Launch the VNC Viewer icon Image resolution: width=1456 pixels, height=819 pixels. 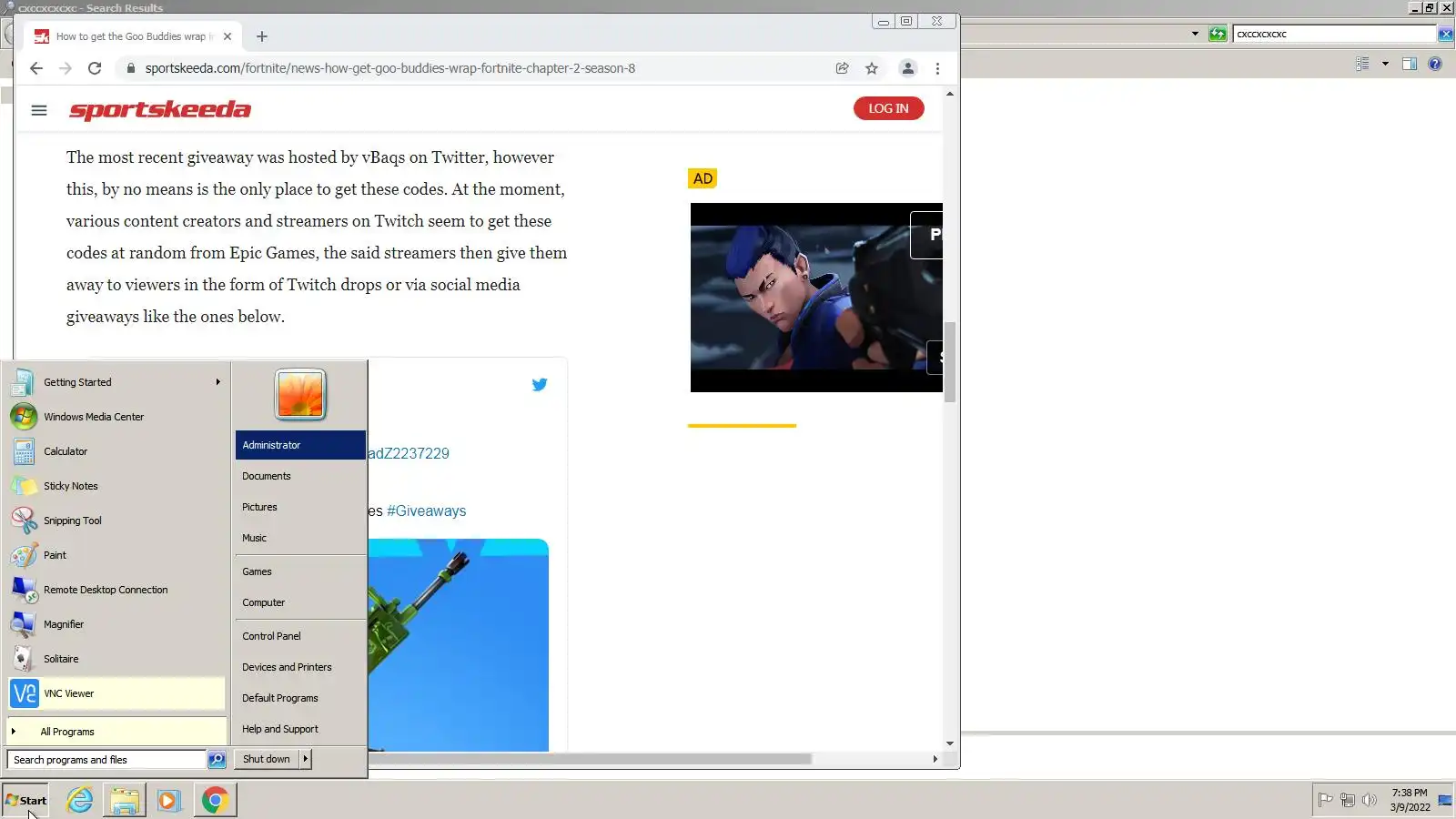point(24,693)
